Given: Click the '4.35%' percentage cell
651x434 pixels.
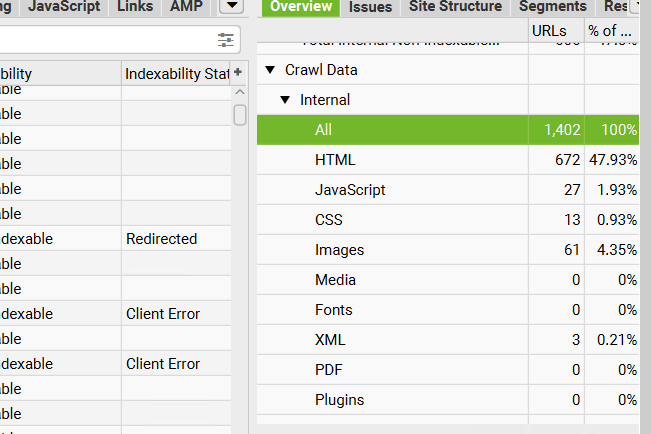Looking at the screenshot, I should tap(612, 250).
